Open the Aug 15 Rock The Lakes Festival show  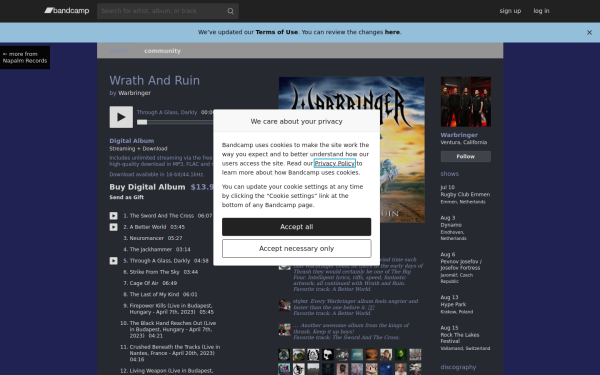click(465, 338)
